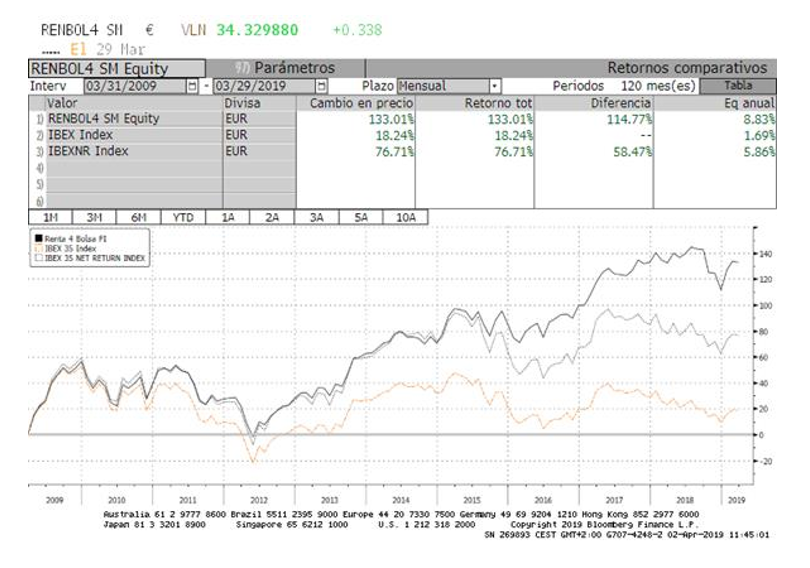
Task: Click the 18.24% IBEX total return value
Action: [x=513, y=136]
